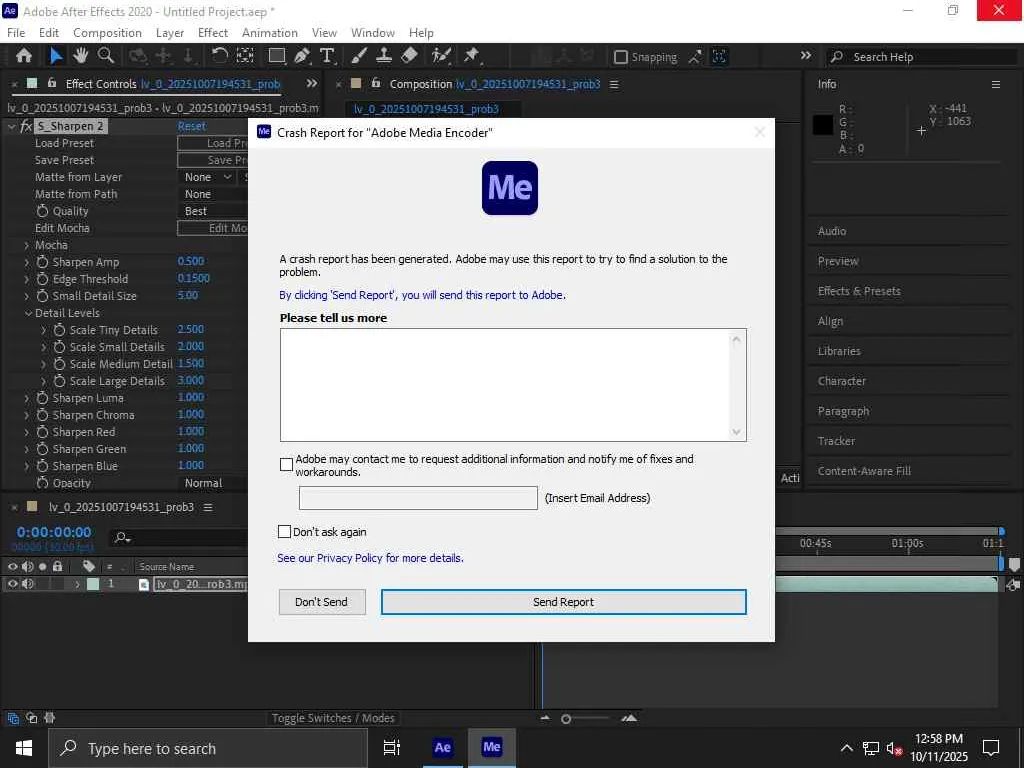The image size is (1024, 768).
Task: Click in the email address field
Action: pyautogui.click(x=418, y=498)
